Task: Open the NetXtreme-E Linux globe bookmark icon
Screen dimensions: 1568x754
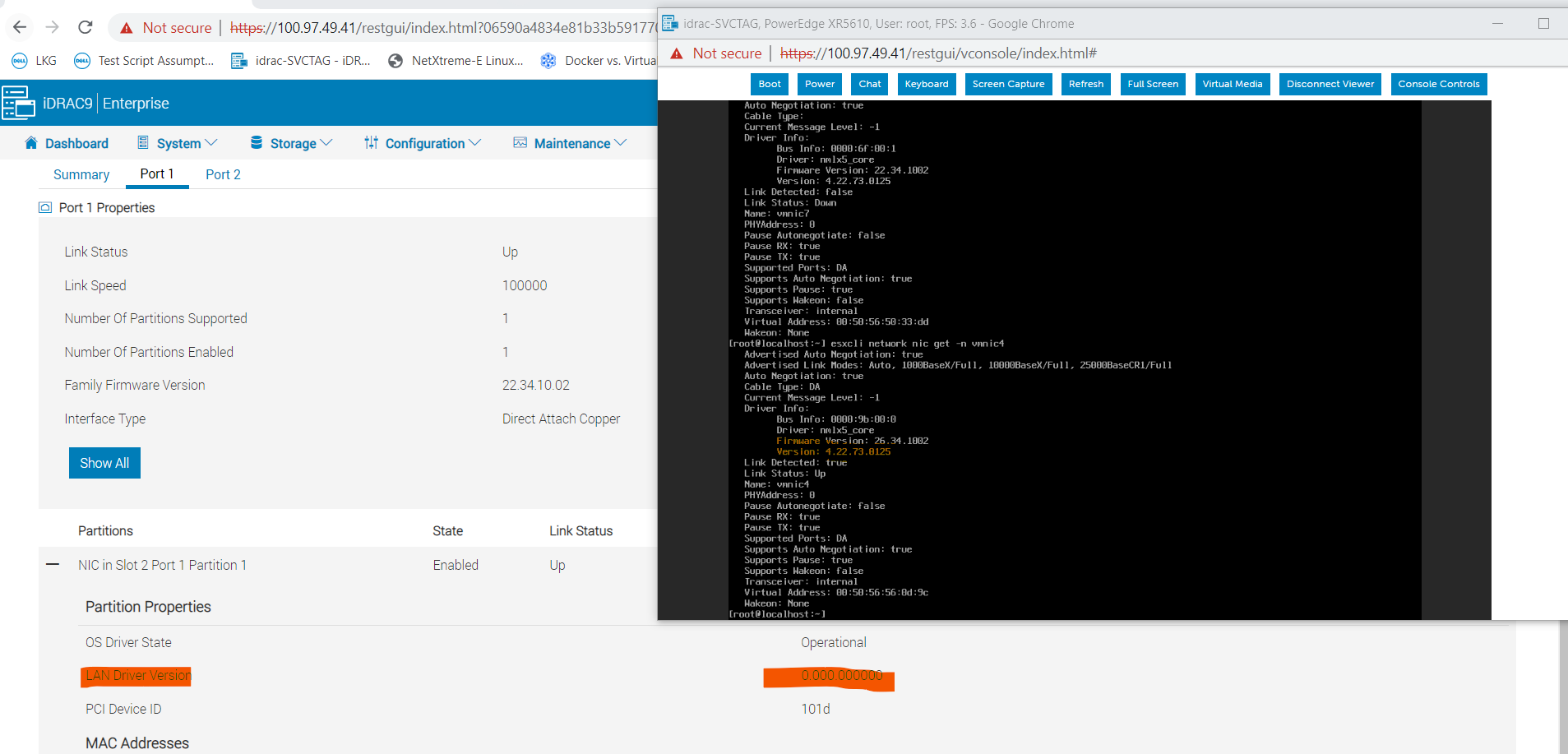Action: pyautogui.click(x=396, y=60)
